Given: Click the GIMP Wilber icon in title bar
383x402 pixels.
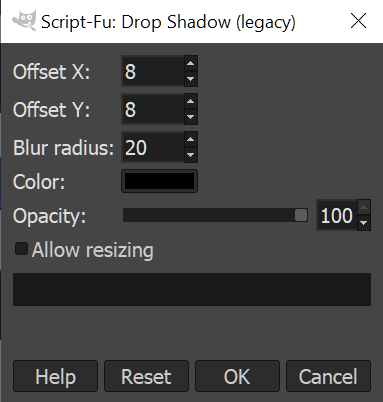Looking at the screenshot, I should pos(24,21).
